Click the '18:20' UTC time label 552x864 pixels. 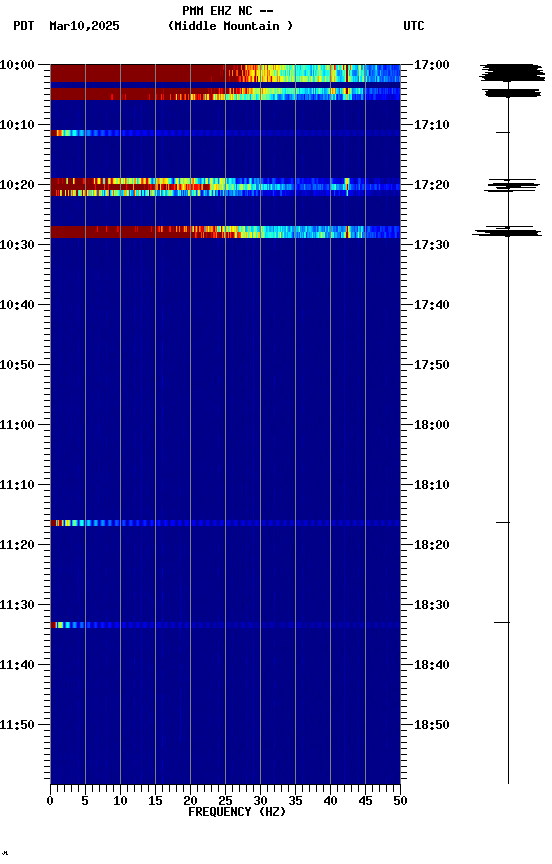pyautogui.click(x=431, y=545)
